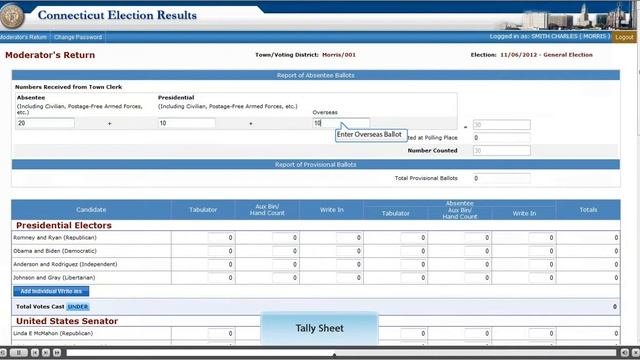Edit Anderson and Rodriguez Absentee Tabulator count
The width and height of the screenshot is (640, 360).
coord(413,264)
